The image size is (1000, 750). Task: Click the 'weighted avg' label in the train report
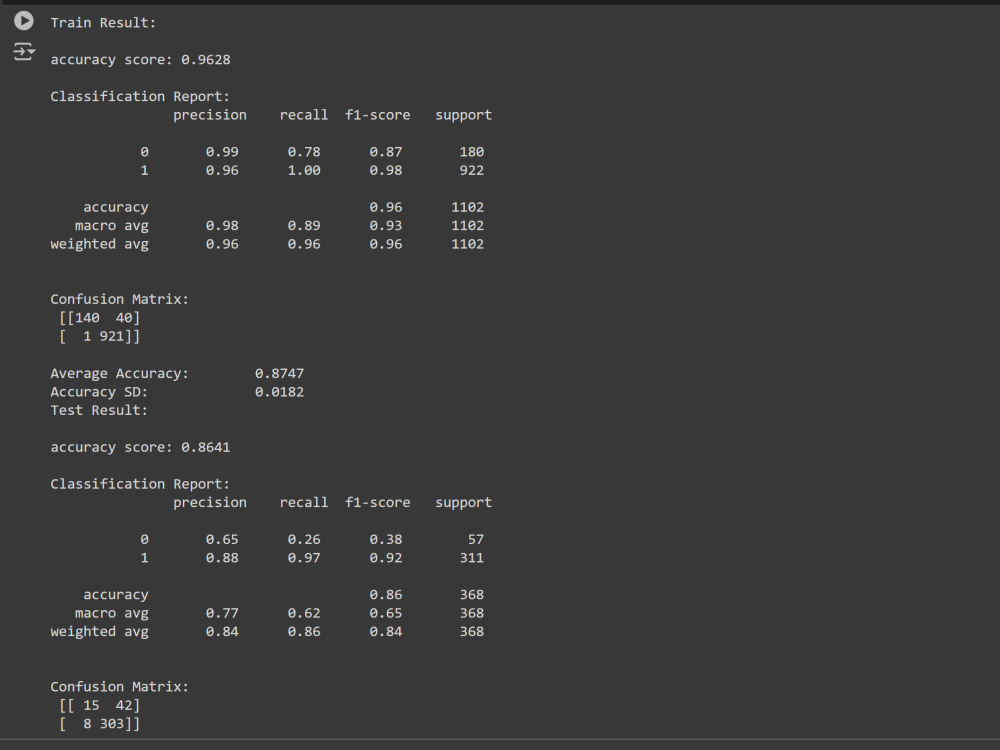[99, 245]
